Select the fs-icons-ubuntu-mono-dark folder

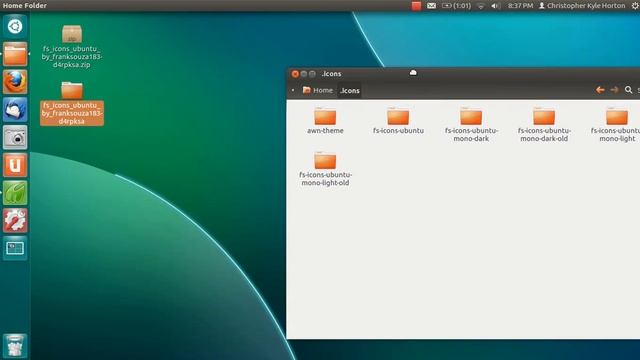pos(471,125)
